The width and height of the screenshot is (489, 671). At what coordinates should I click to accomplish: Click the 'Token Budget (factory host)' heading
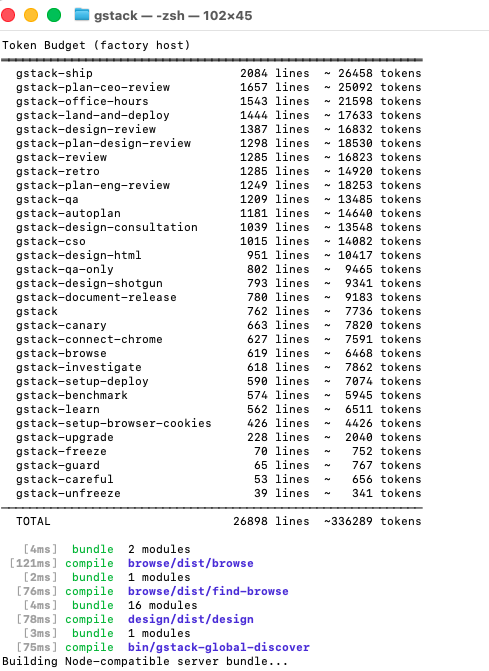tap(96, 45)
